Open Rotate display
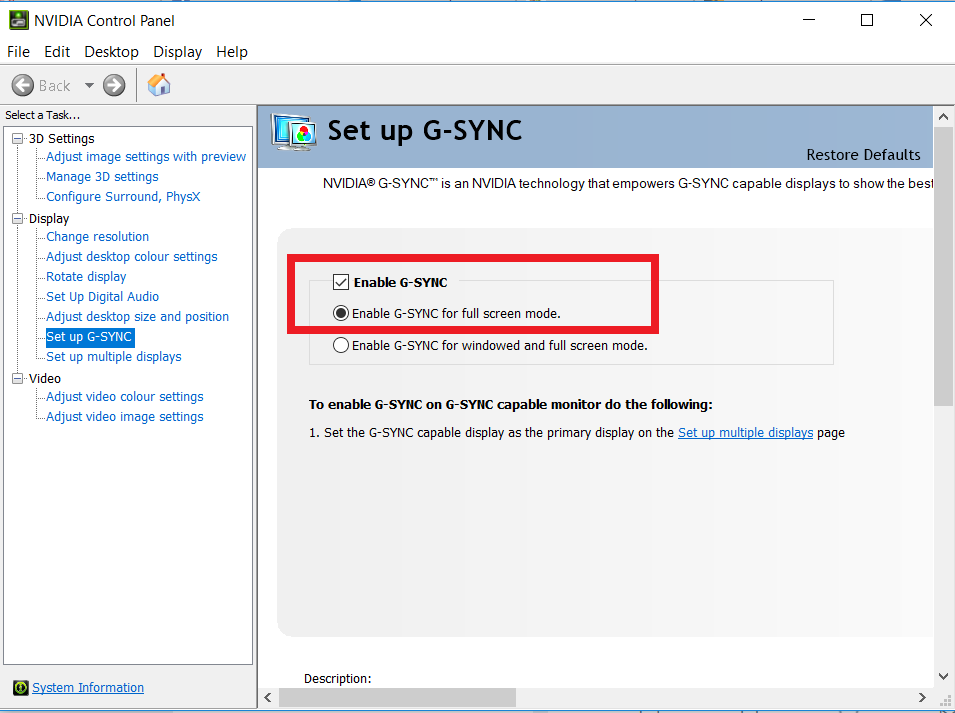 click(x=86, y=276)
